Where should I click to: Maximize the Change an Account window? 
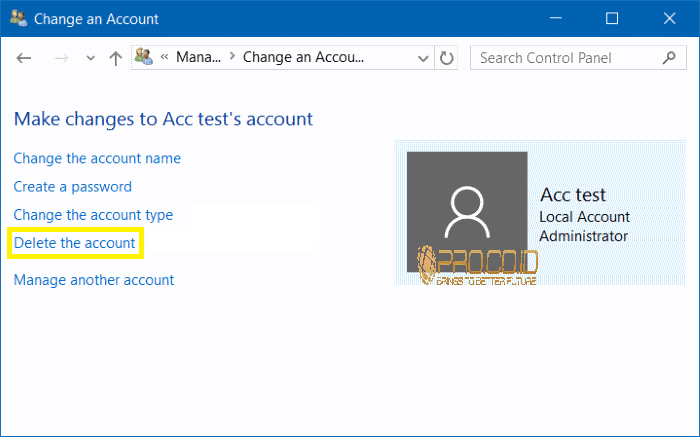[612, 18]
